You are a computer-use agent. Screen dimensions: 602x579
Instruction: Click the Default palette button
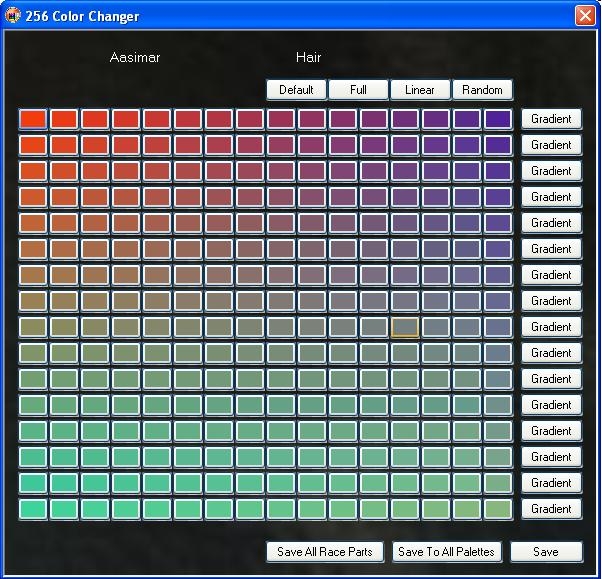pyautogui.click(x=296, y=90)
